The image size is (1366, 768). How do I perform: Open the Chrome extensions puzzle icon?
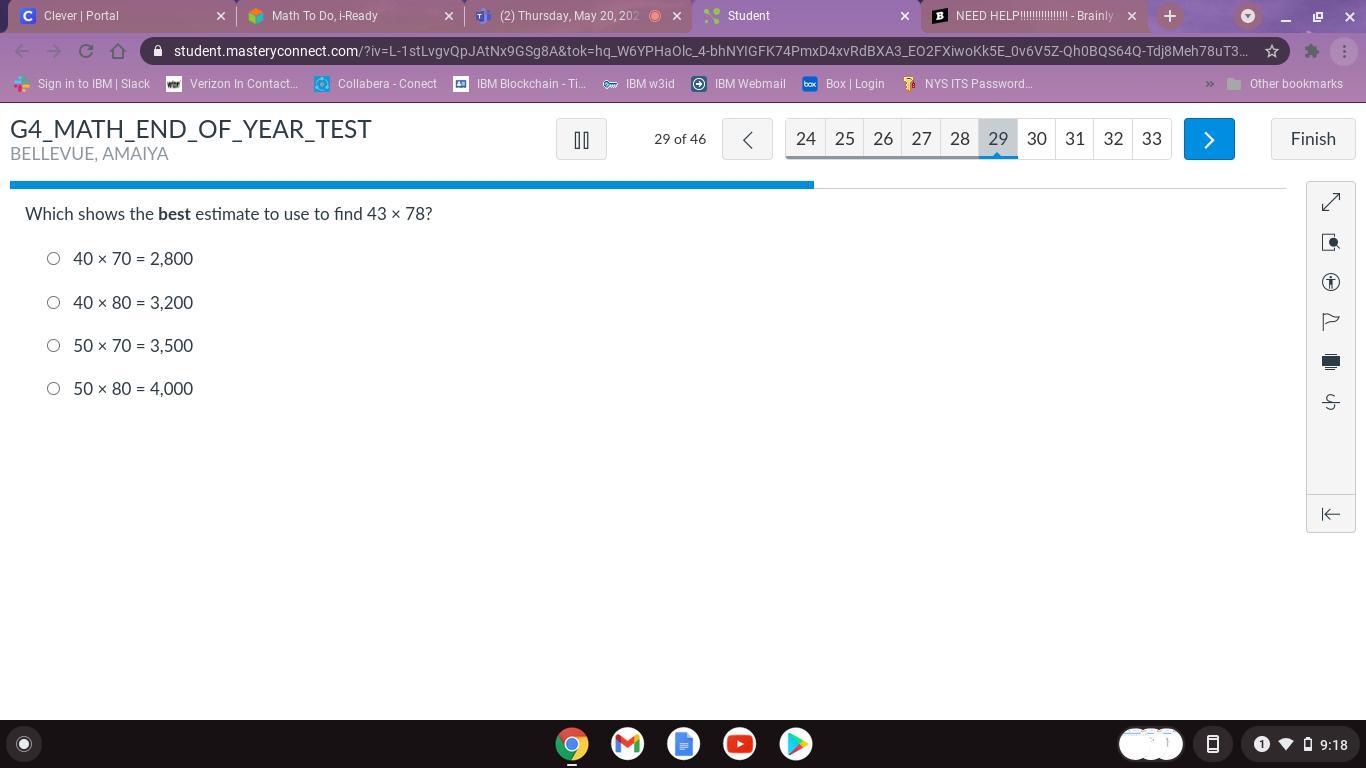point(1312,51)
